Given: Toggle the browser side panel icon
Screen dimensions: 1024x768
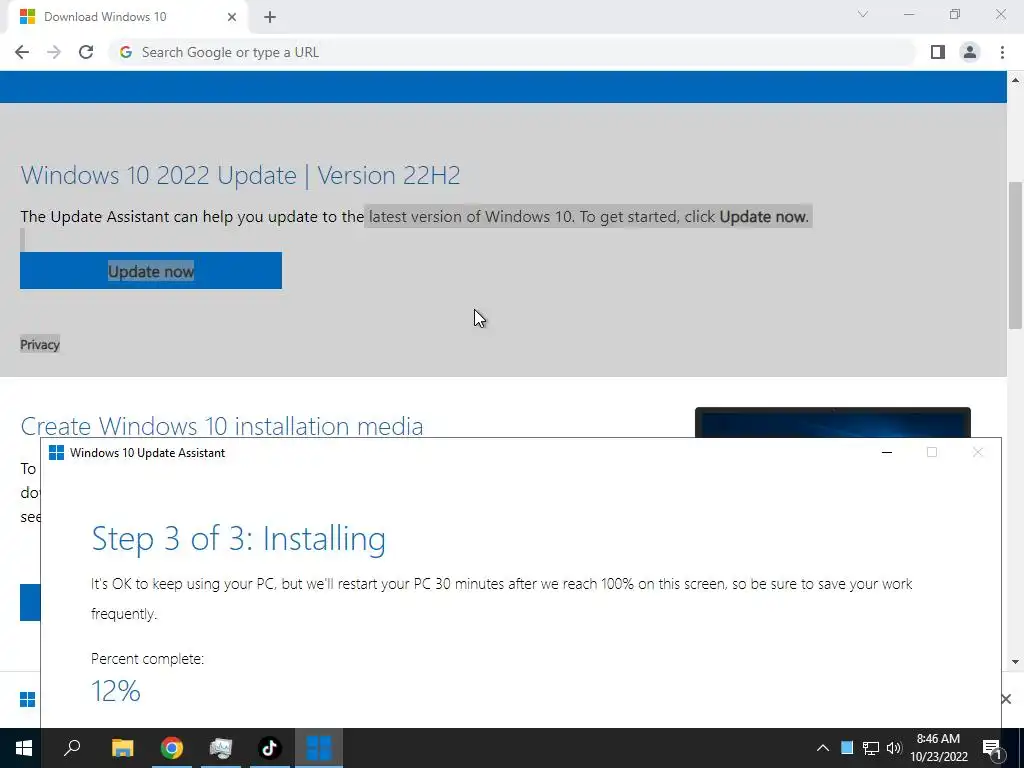Looking at the screenshot, I should (x=938, y=52).
